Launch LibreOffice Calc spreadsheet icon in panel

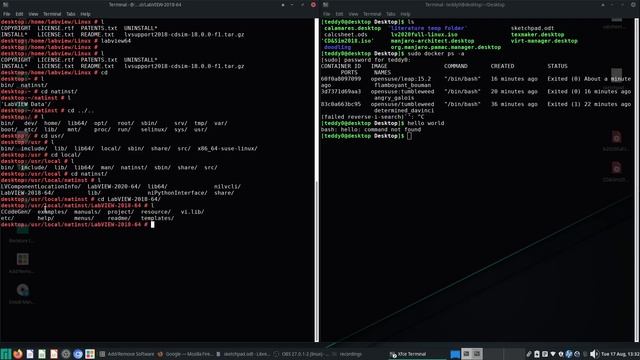click(x=42, y=354)
